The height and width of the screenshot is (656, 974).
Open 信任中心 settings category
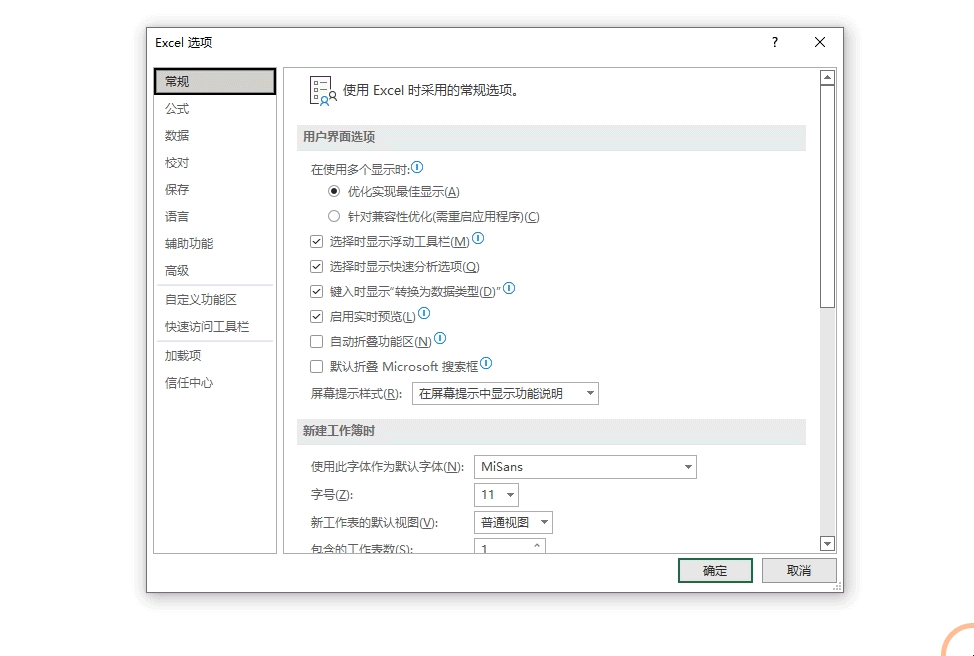pos(215,383)
